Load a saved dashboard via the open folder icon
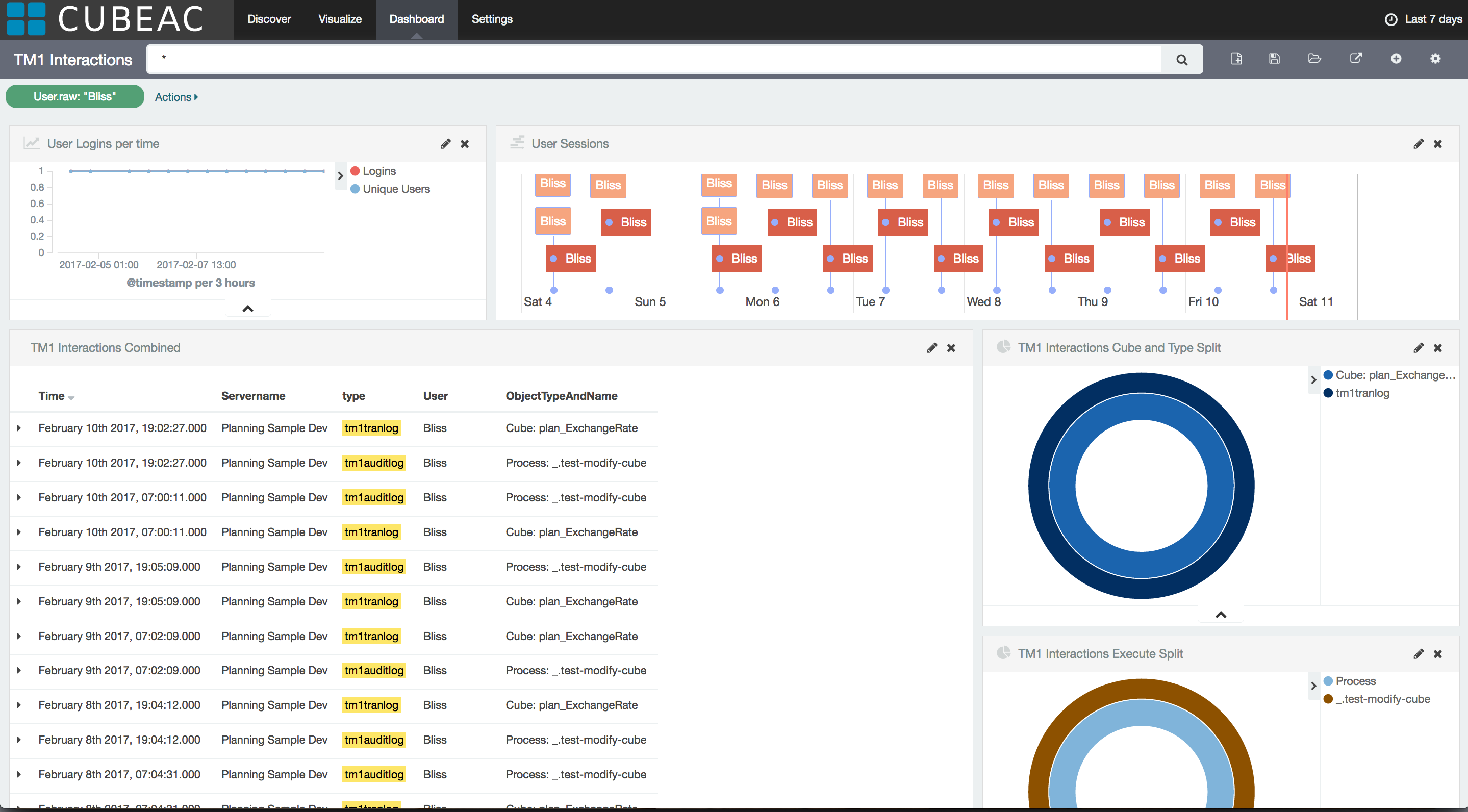This screenshot has width=1468, height=812. pos(1314,59)
